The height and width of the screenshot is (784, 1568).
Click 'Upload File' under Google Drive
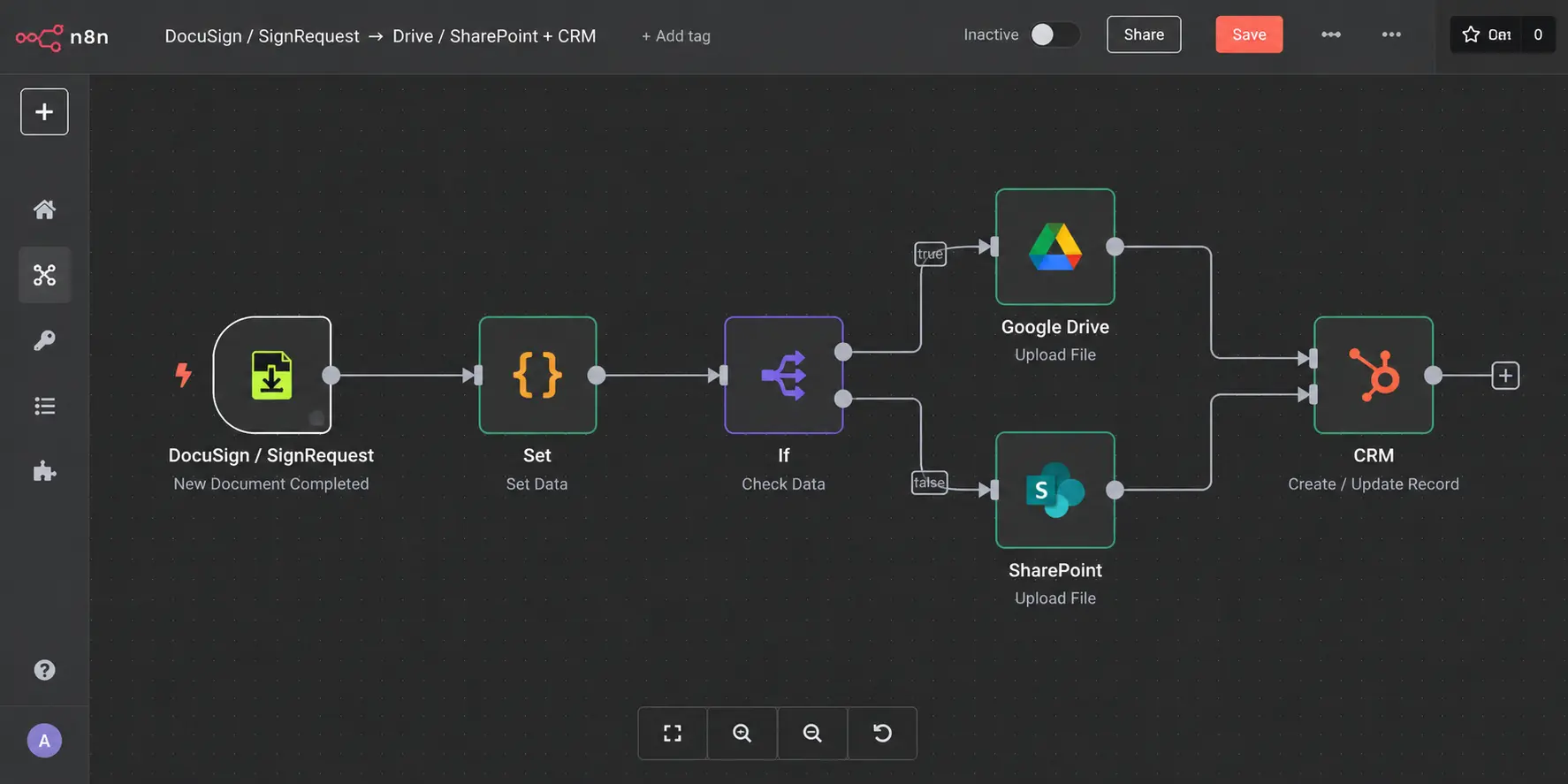[x=1055, y=354]
